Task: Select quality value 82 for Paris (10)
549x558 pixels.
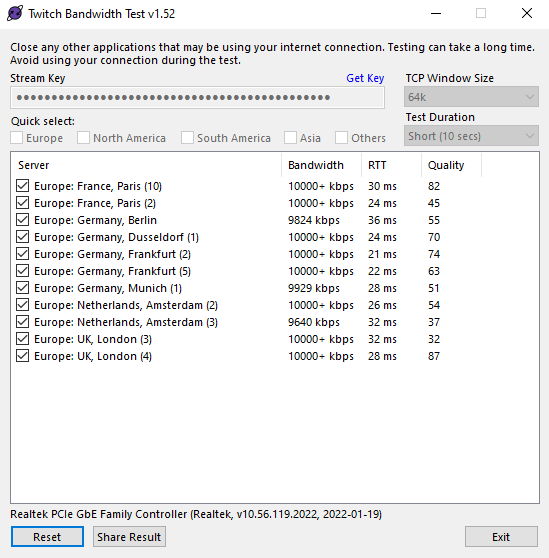Action: pyautogui.click(x=434, y=186)
